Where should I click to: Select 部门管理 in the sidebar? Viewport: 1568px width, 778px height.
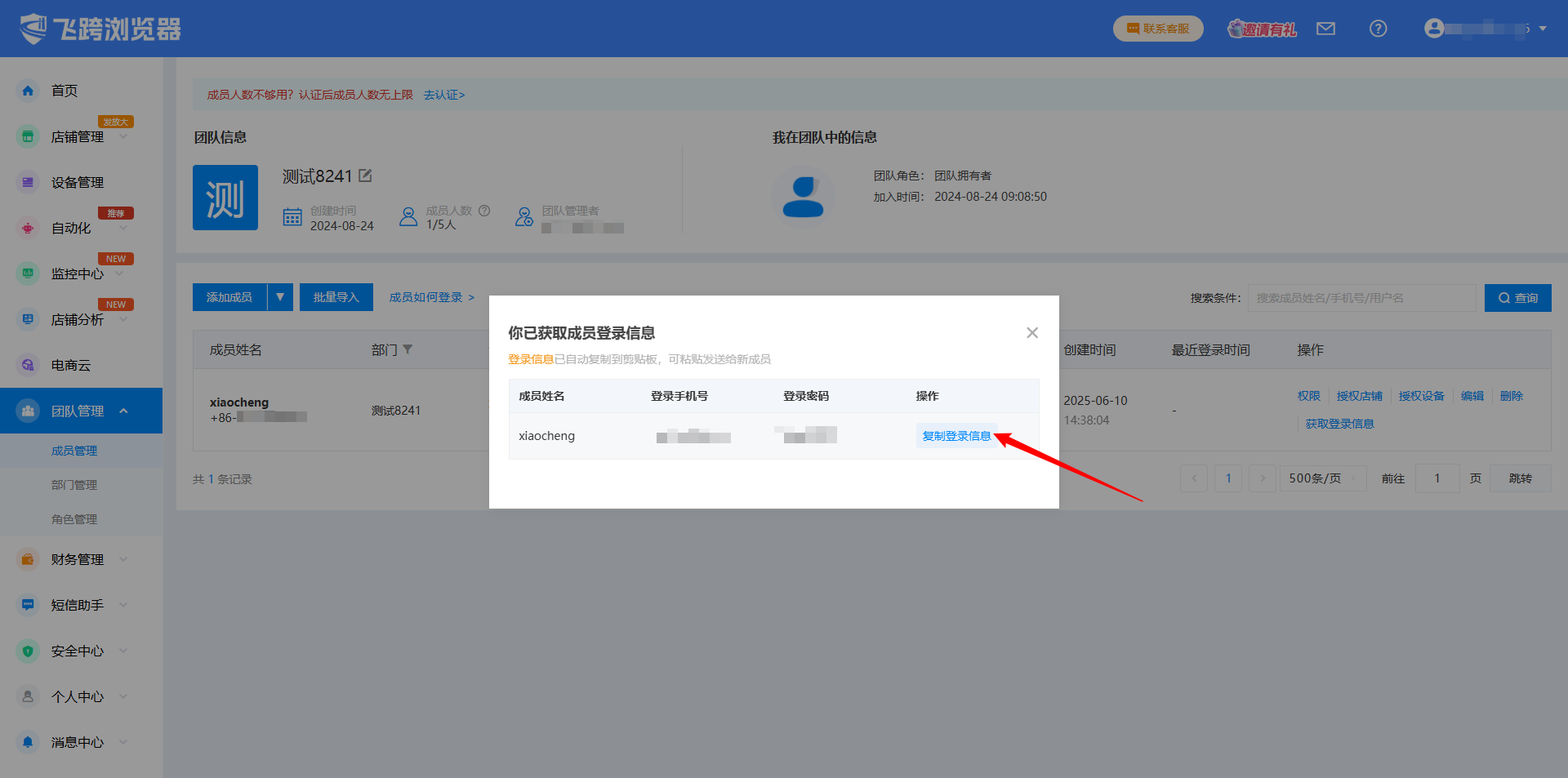pos(74,485)
